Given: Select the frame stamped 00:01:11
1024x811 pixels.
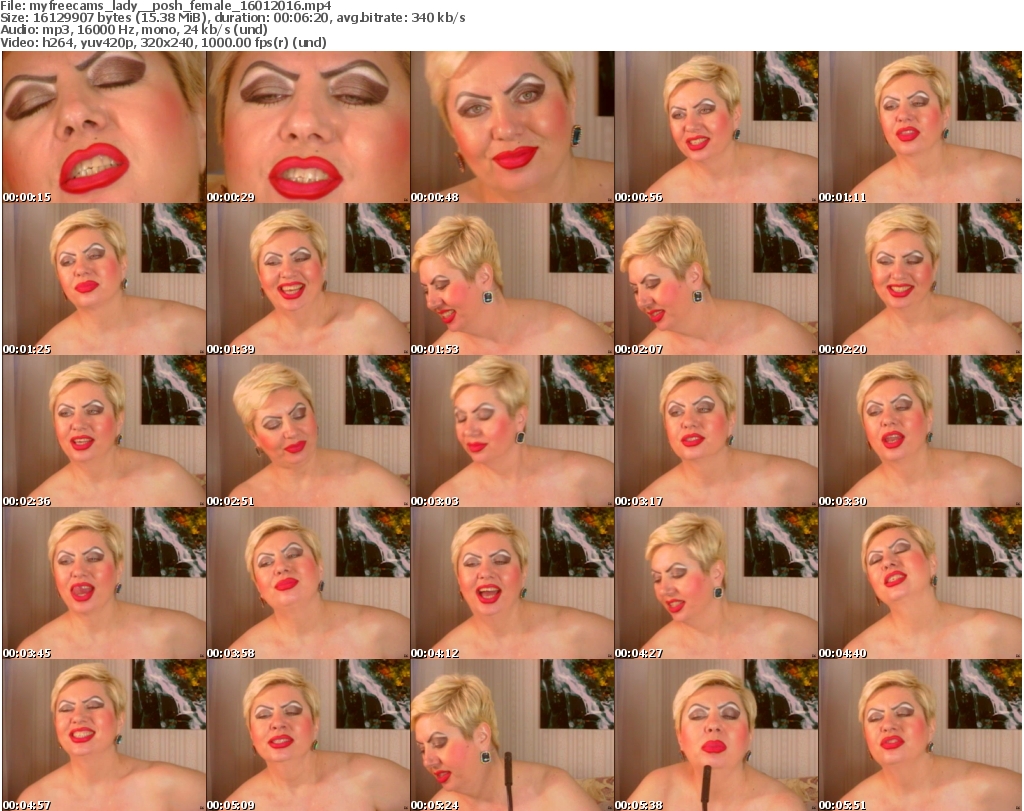Looking at the screenshot, I should pyautogui.click(x=920, y=127).
